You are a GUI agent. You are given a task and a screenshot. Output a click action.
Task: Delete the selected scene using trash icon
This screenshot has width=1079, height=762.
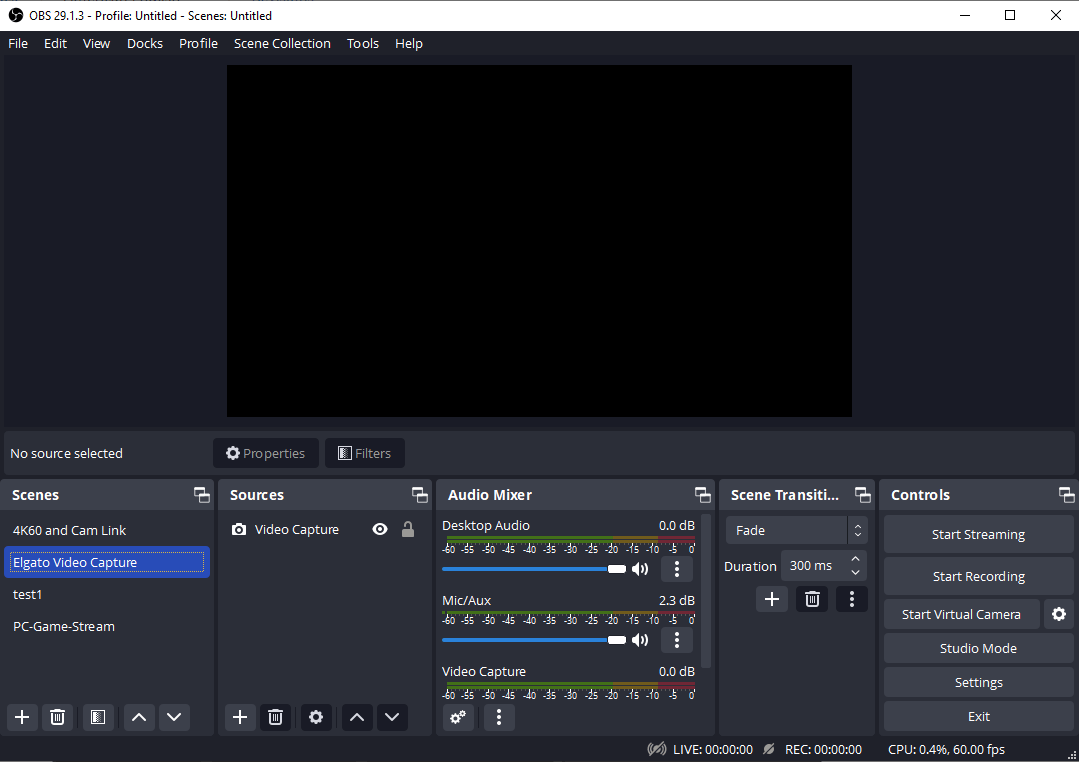[x=57, y=717]
